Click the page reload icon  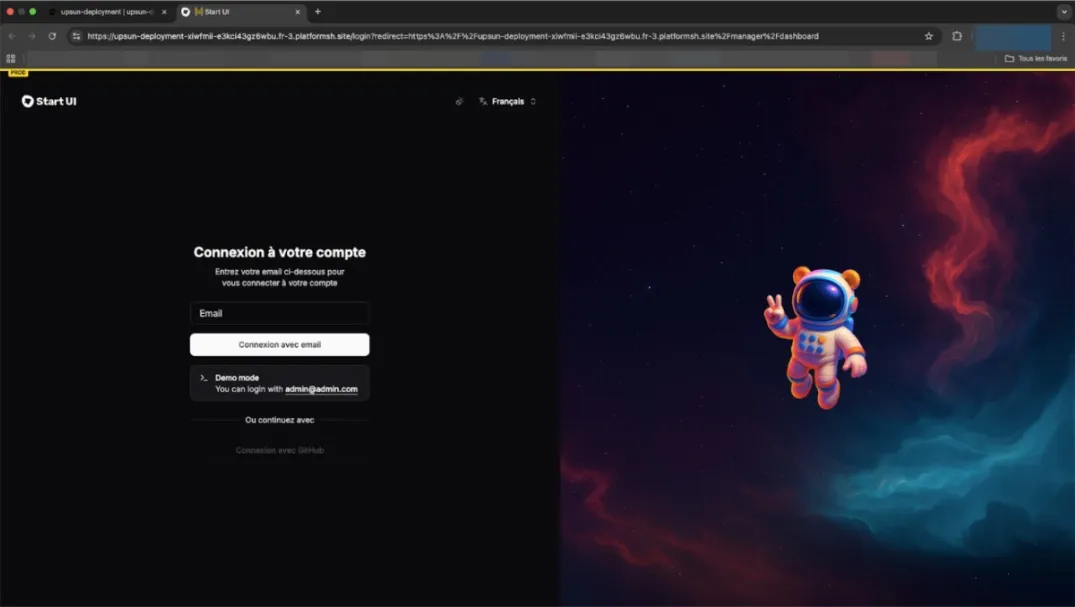pos(52,35)
